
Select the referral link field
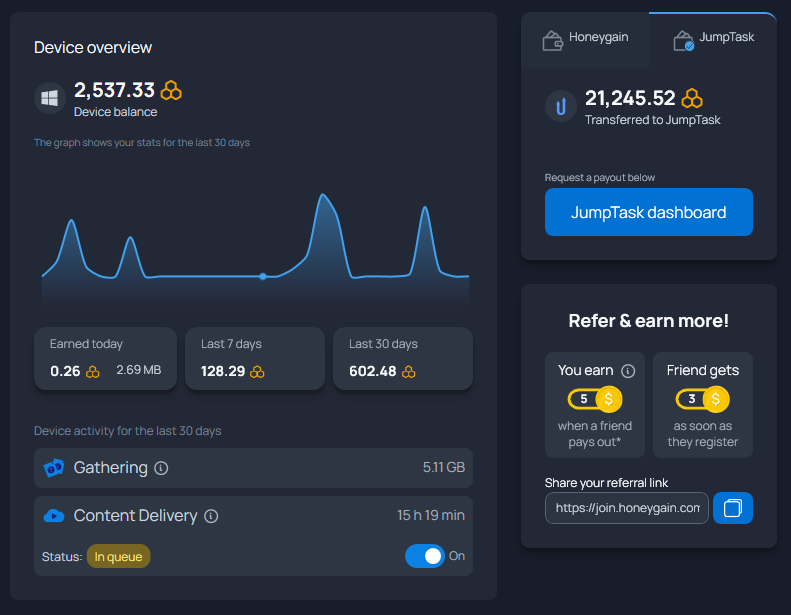[627, 508]
